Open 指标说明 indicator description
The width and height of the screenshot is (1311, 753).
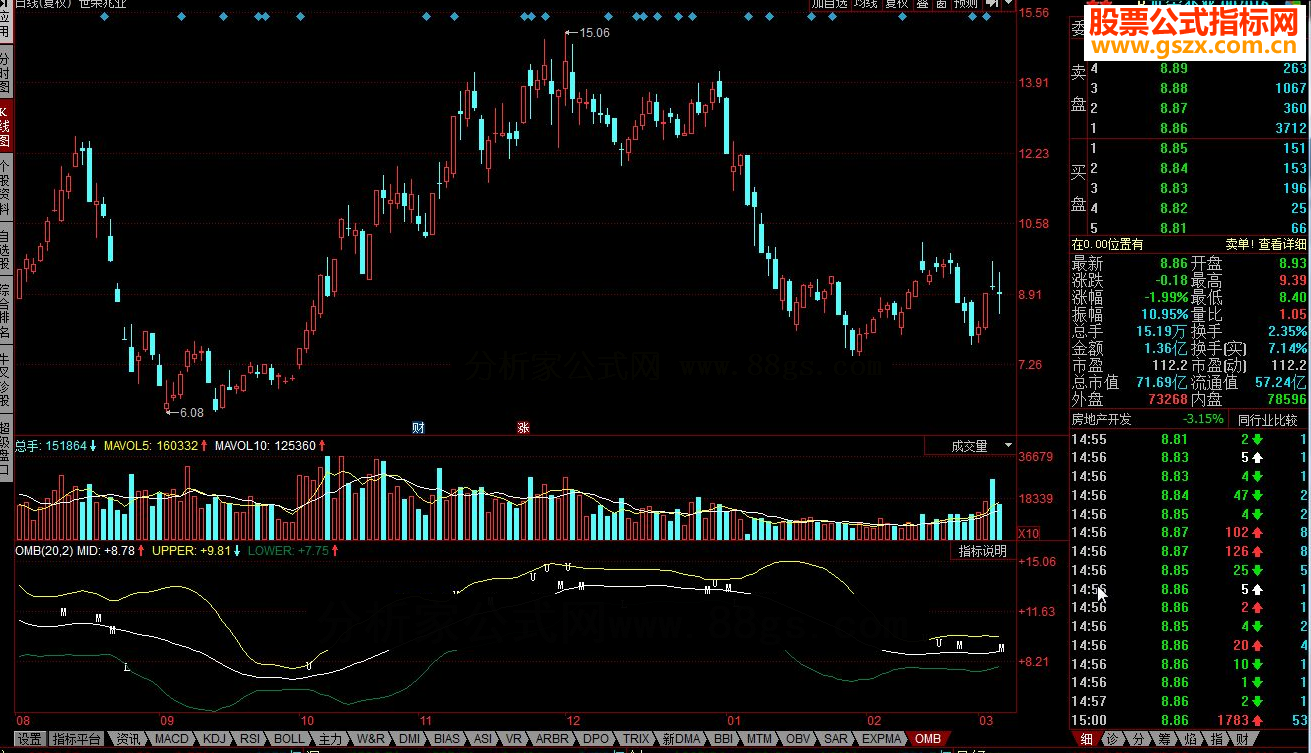pyautogui.click(x=982, y=551)
